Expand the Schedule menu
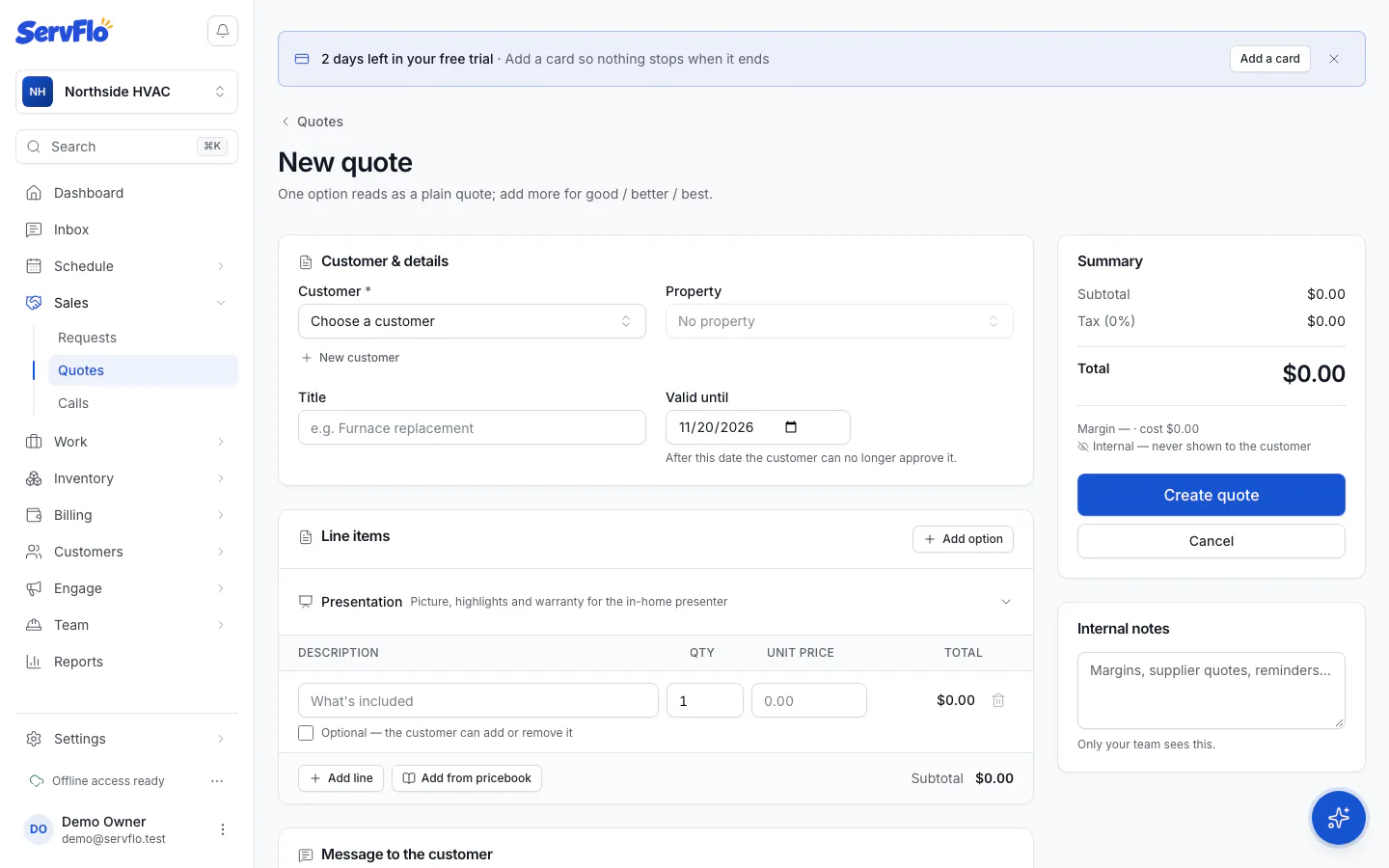1389x868 pixels. coord(126,266)
